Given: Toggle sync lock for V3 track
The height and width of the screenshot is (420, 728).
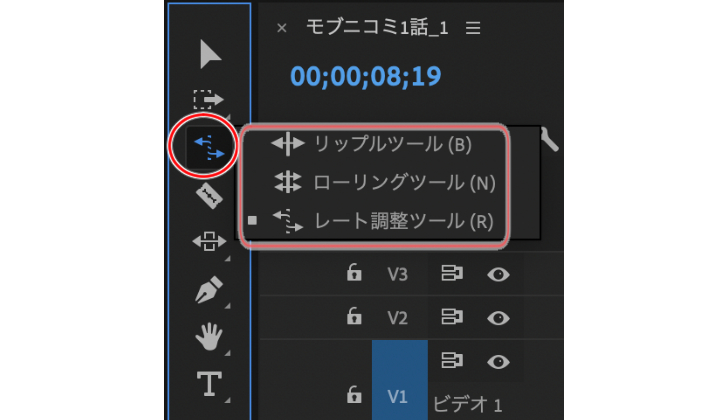Looking at the screenshot, I should (x=452, y=273).
